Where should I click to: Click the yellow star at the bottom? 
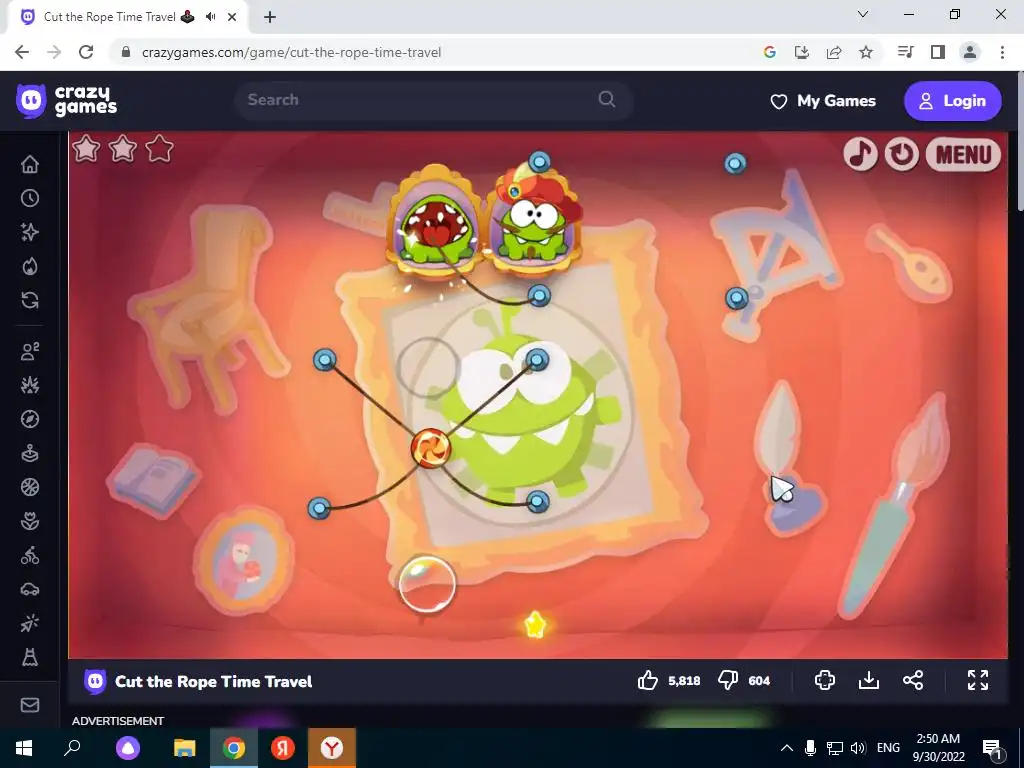pyautogui.click(x=535, y=625)
